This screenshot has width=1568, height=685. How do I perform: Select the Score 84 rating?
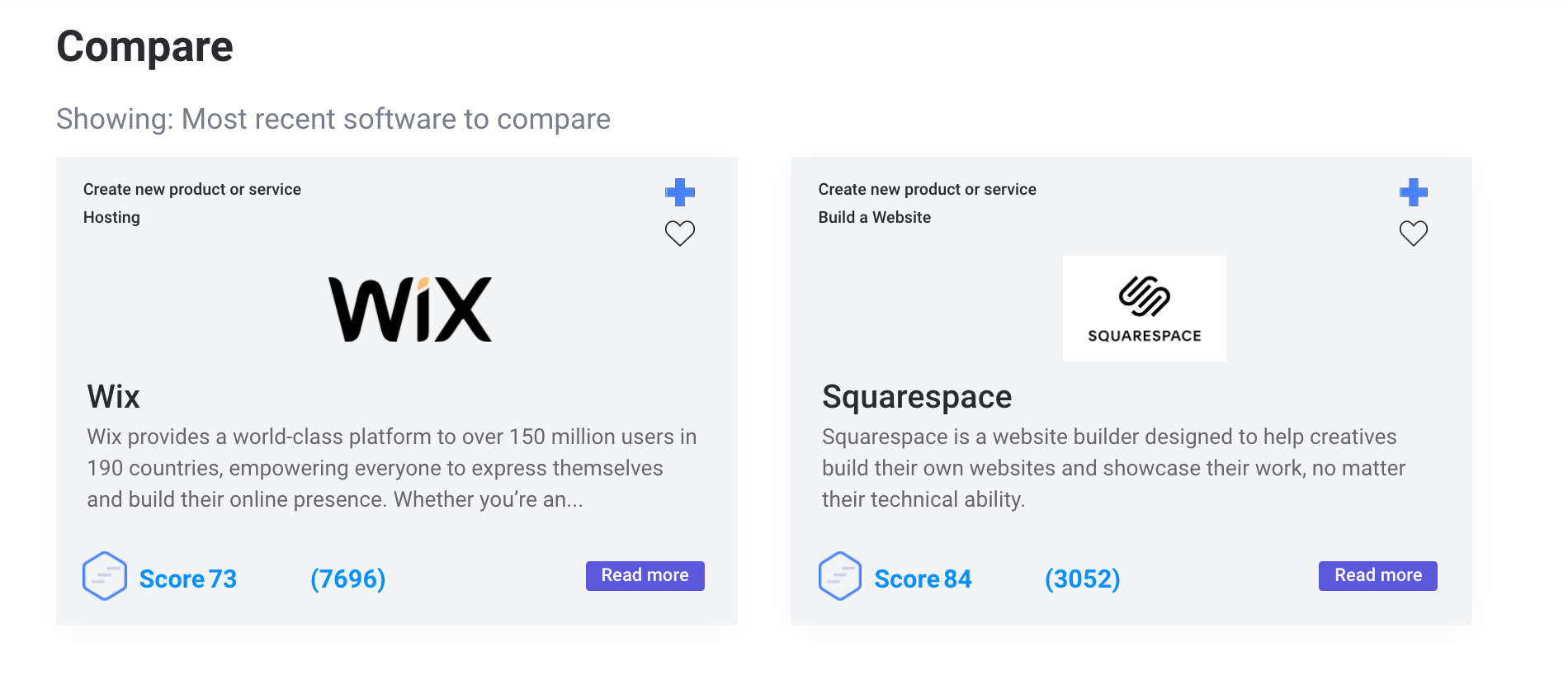923,579
